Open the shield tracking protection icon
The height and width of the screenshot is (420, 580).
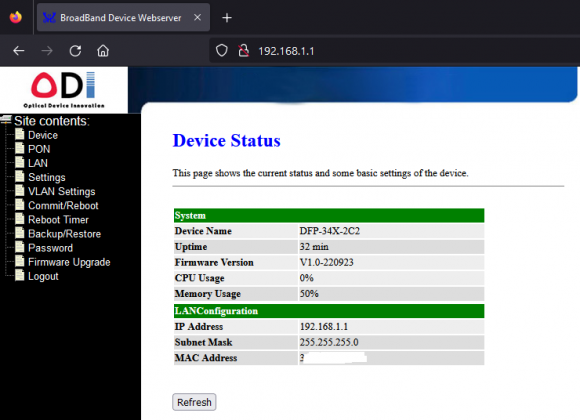pyautogui.click(x=222, y=51)
